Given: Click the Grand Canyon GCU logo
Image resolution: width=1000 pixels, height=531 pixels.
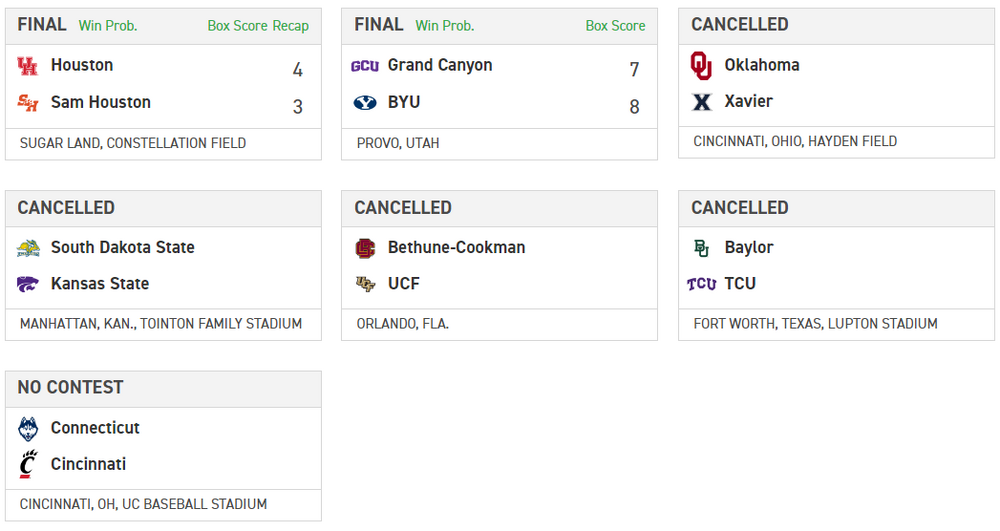Looking at the screenshot, I should click(x=365, y=66).
